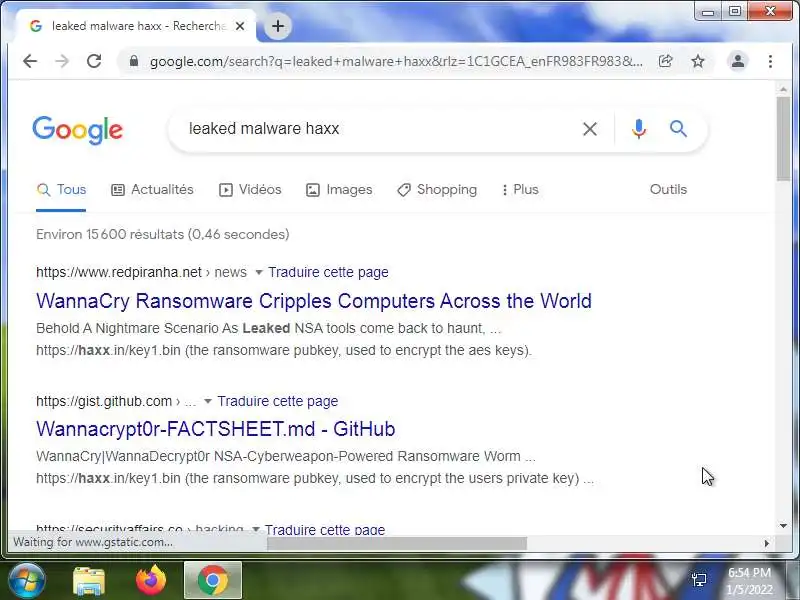800x600 pixels.
Task: Share this page via share icon
Action: click(x=665, y=61)
